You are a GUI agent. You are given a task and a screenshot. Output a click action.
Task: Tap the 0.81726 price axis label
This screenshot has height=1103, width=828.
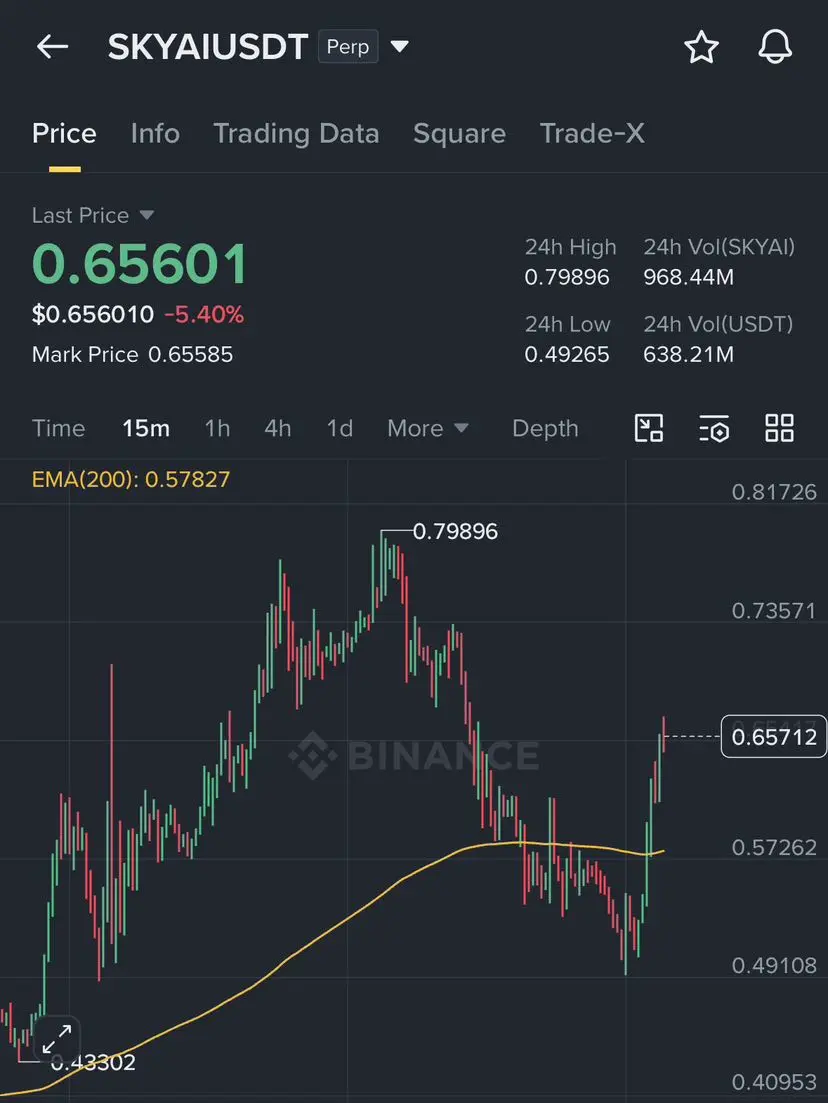(x=774, y=492)
